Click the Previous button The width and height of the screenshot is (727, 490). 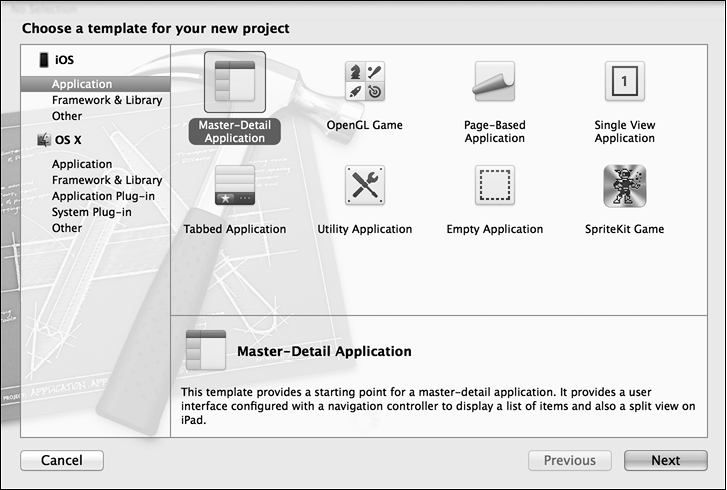click(x=569, y=461)
